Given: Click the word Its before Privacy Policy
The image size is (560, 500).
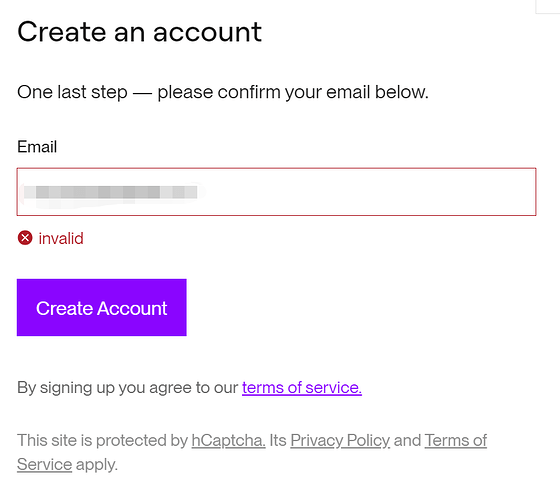Looking at the screenshot, I should [x=278, y=440].
